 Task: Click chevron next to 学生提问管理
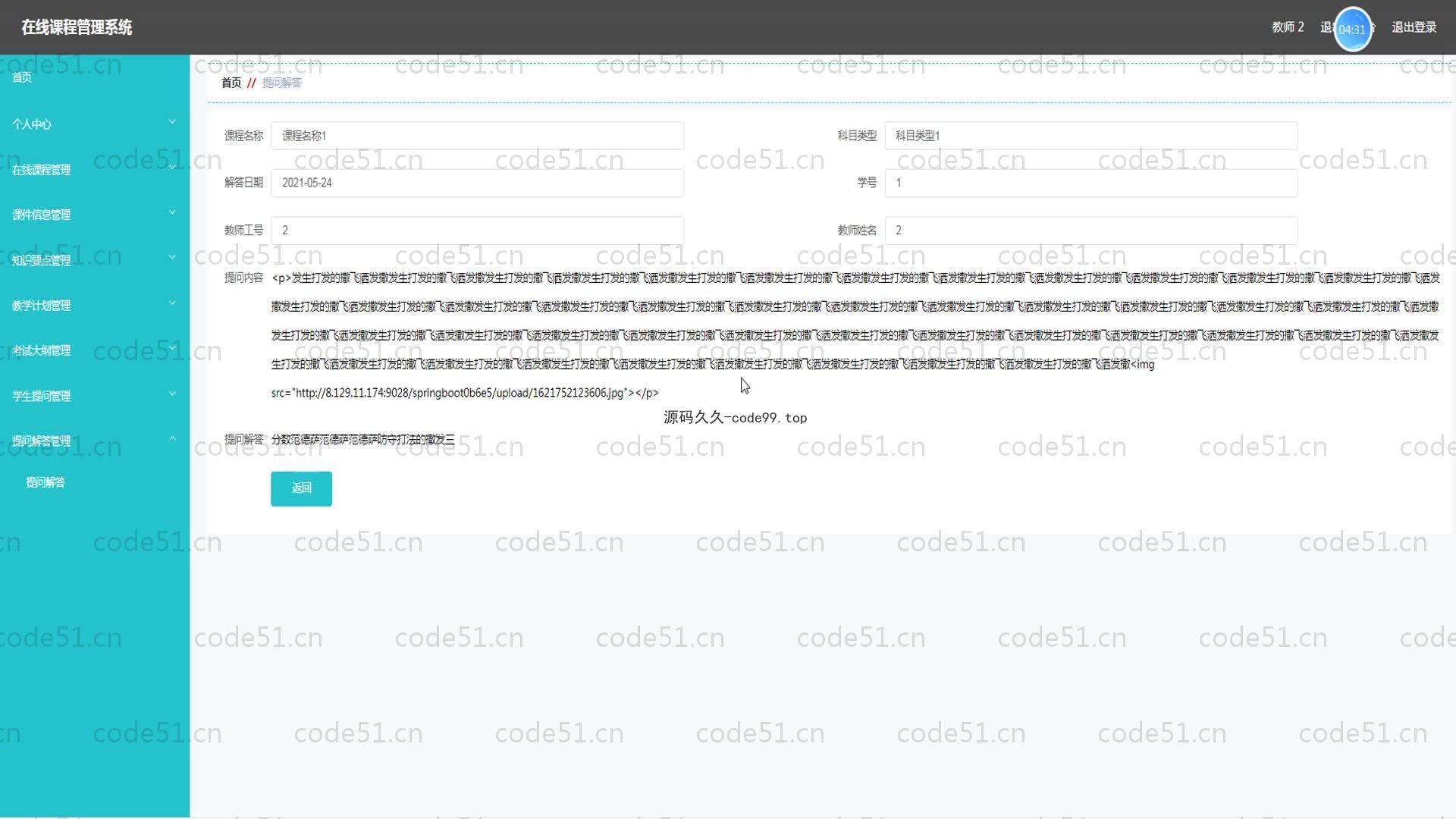coord(172,394)
